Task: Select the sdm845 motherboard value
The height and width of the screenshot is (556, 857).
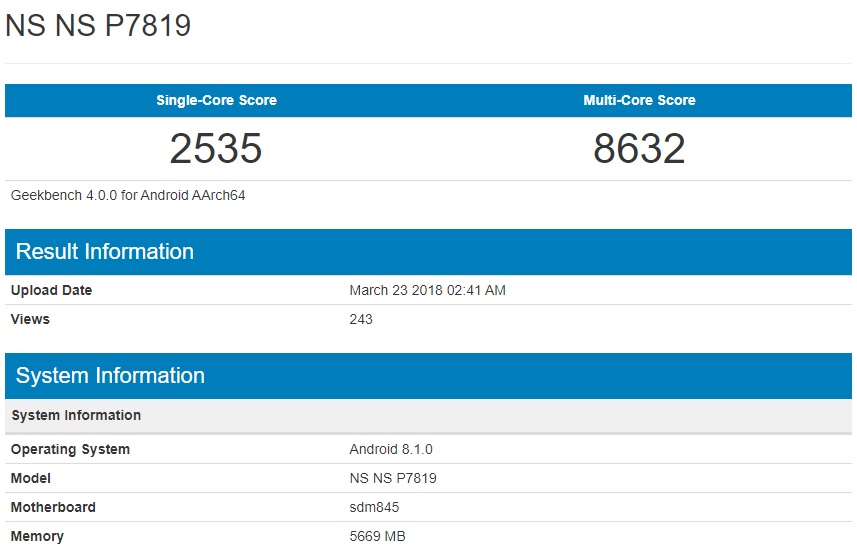Action: tap(374, 507)
